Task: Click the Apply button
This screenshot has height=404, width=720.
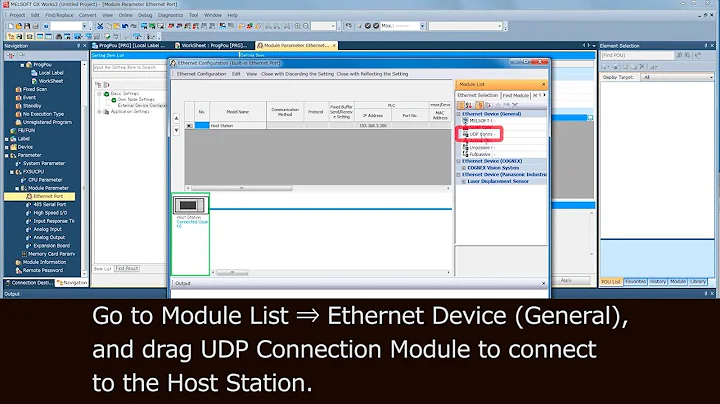Action: point(566,280)
